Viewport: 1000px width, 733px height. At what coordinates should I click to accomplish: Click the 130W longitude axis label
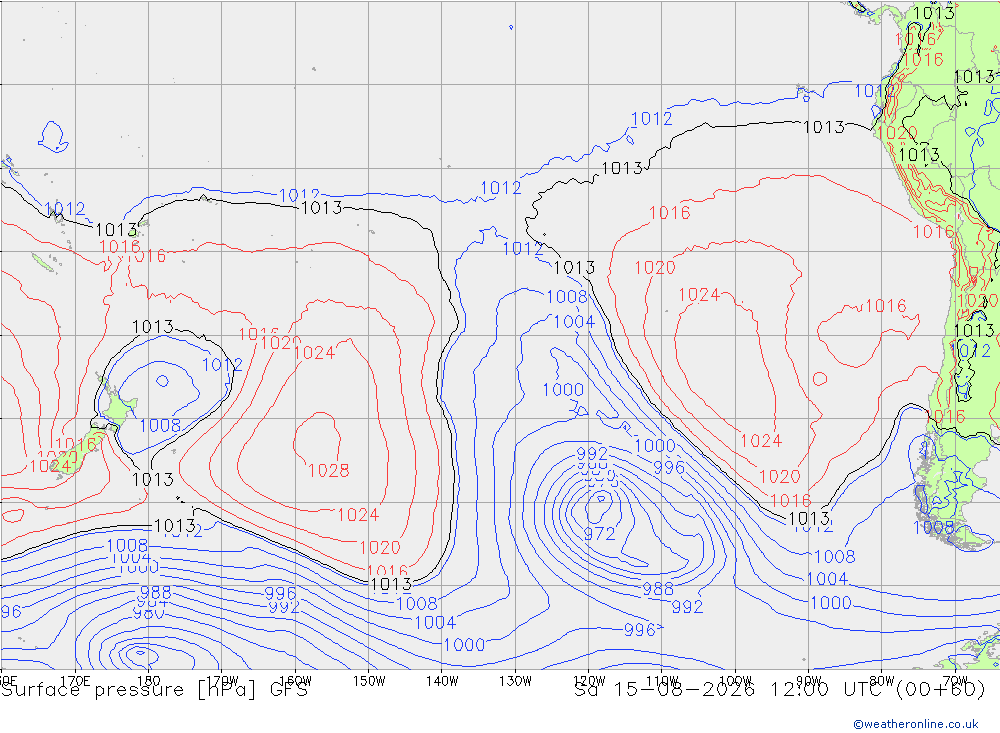pos(515,681)
